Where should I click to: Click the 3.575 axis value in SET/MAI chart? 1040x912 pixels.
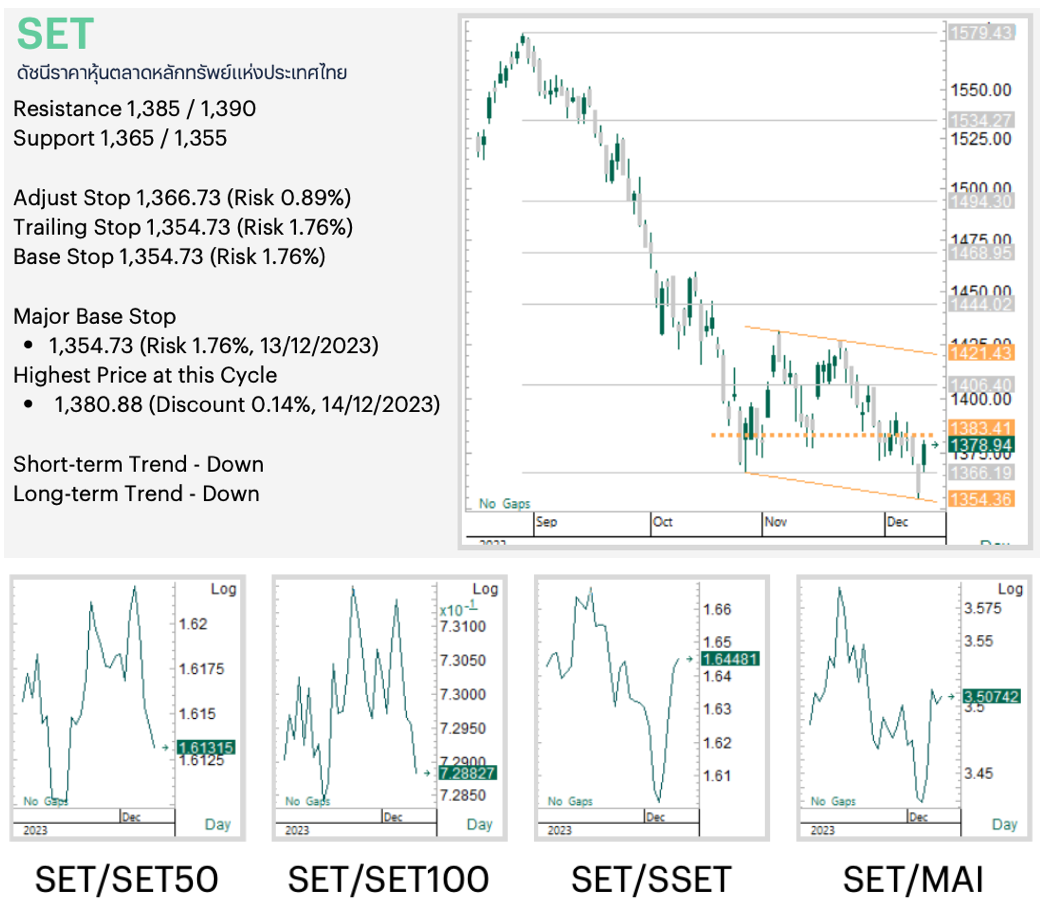(983, 608)
